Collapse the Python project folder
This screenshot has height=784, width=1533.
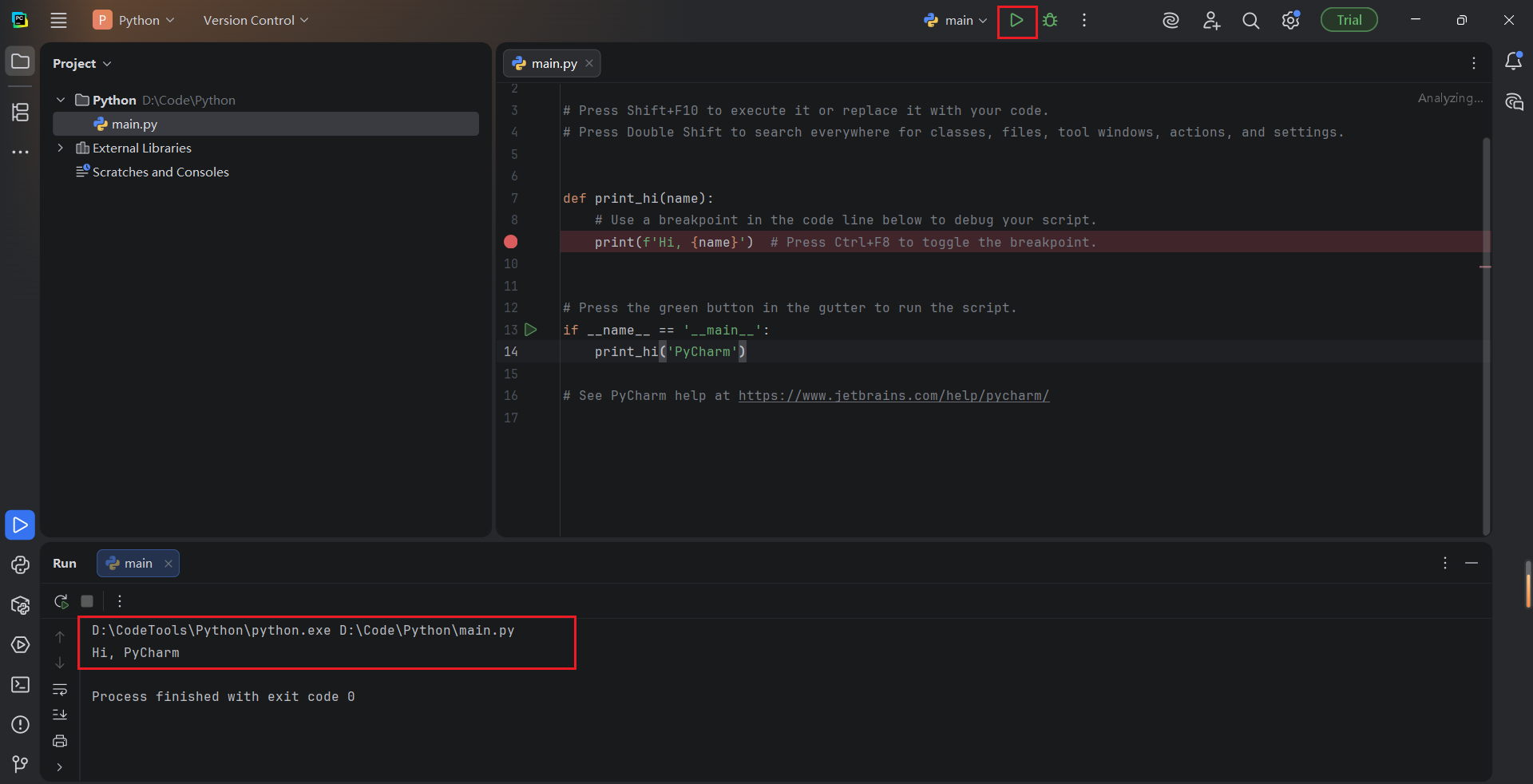[61, 100]
